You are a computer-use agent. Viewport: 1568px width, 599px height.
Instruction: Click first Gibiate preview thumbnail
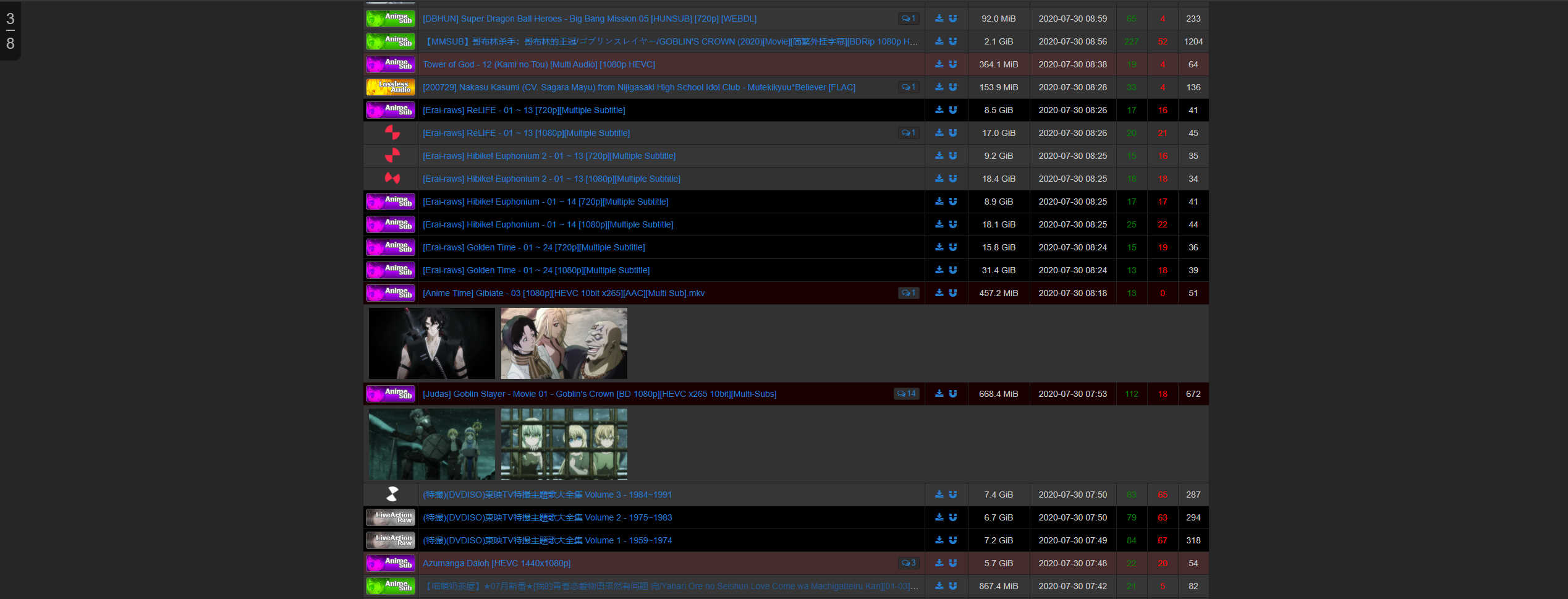(431, 343)
